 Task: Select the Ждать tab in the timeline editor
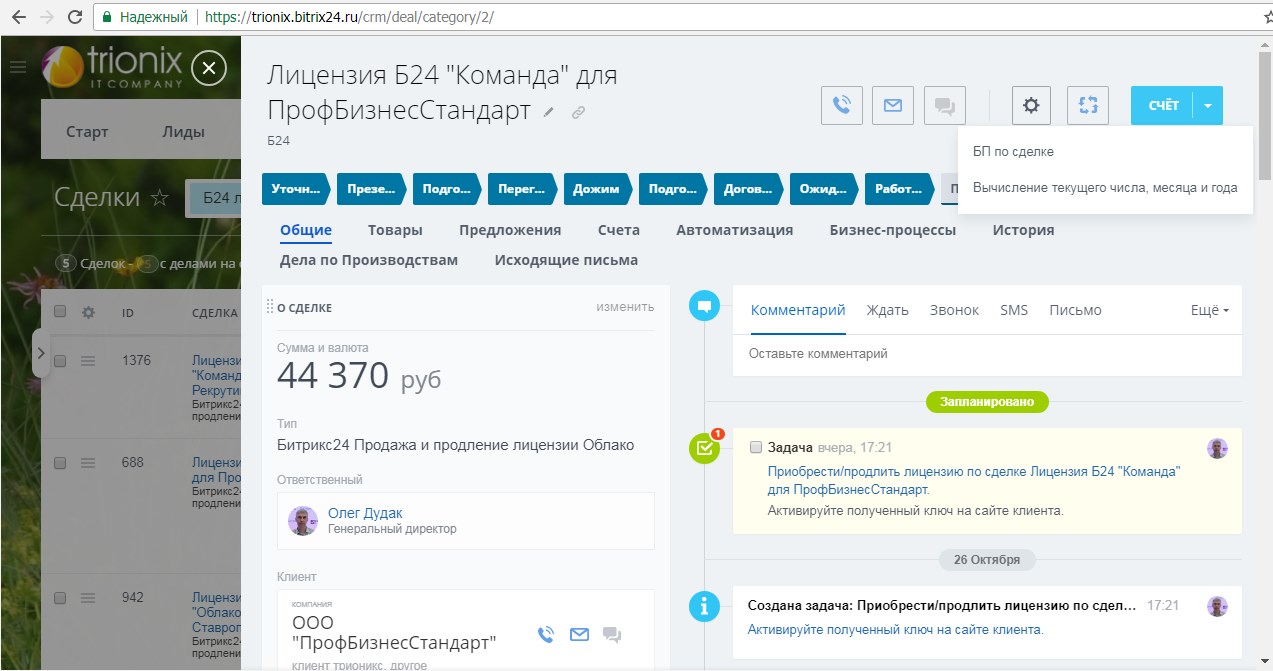888,310
